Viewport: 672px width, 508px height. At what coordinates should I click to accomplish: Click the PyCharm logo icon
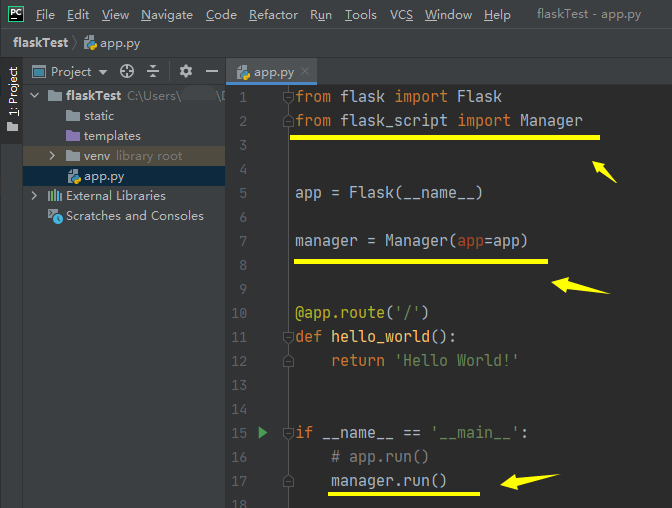[16, 14]
